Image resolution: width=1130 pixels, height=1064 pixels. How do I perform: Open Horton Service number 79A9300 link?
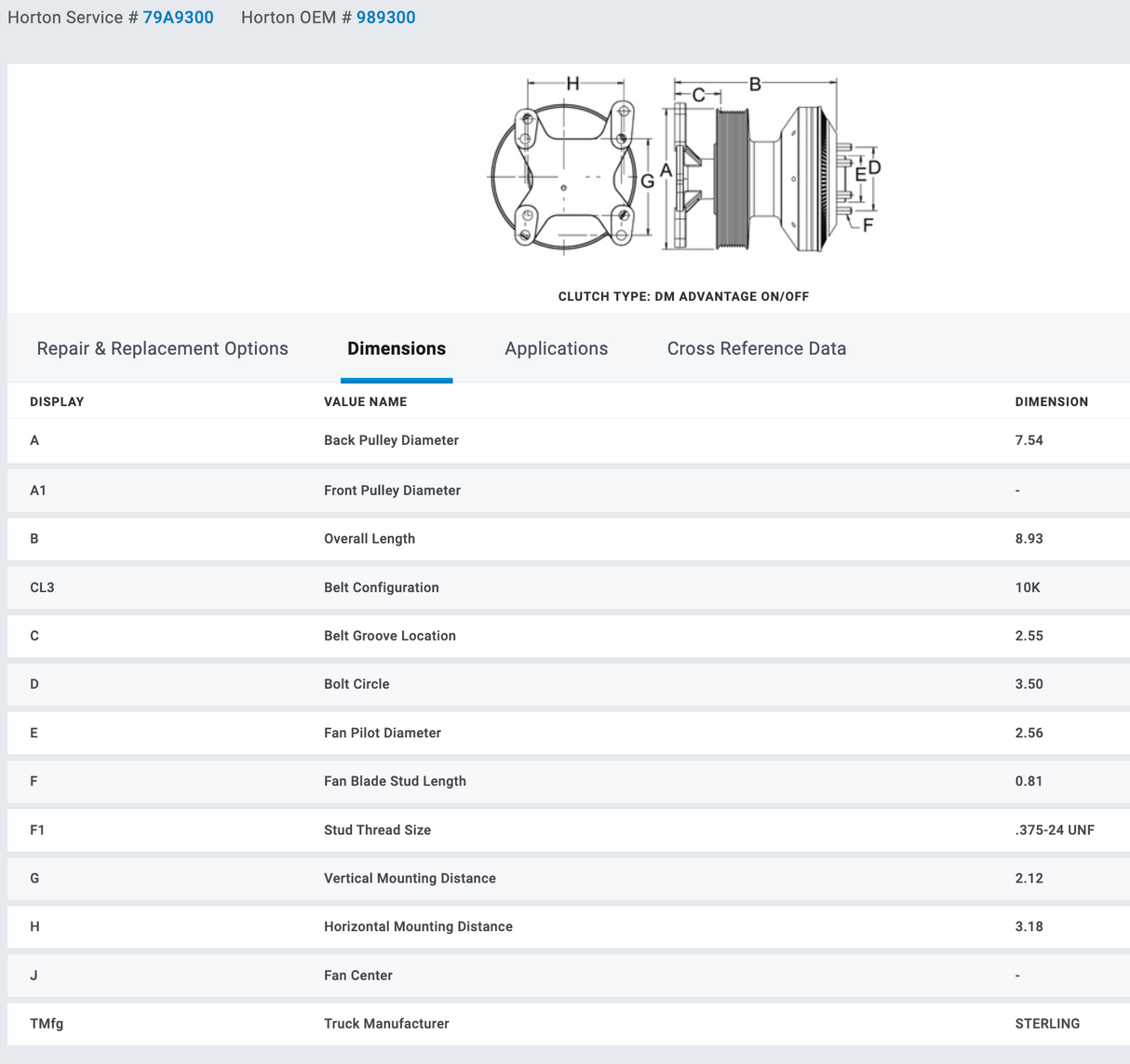click(178, 18)
